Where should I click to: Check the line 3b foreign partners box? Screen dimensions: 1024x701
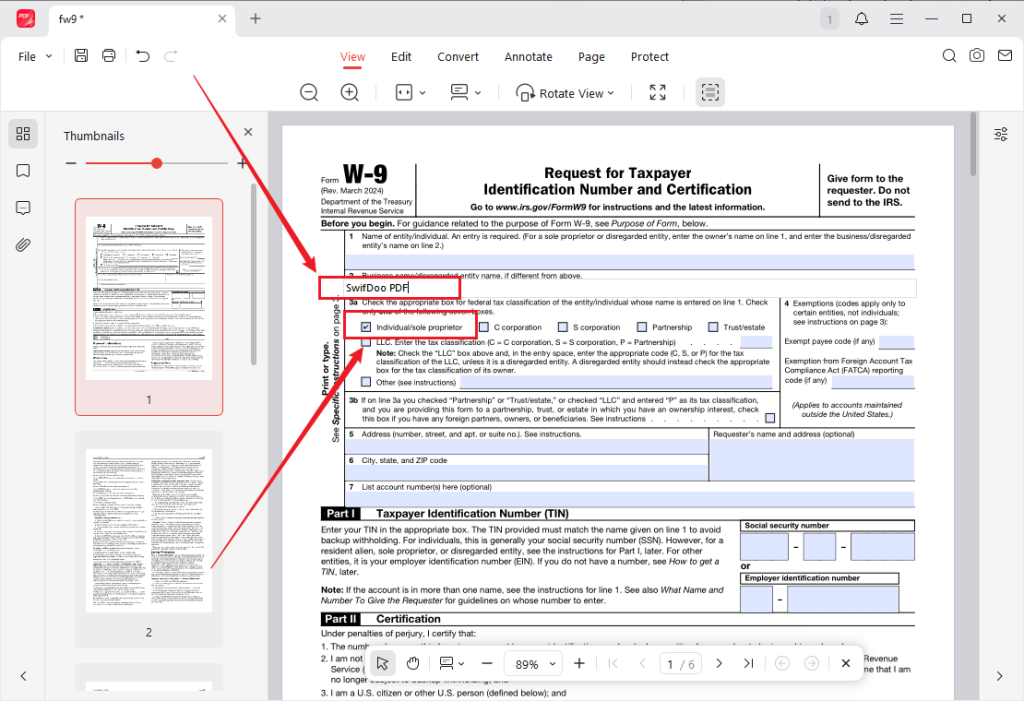pos(770,418)
